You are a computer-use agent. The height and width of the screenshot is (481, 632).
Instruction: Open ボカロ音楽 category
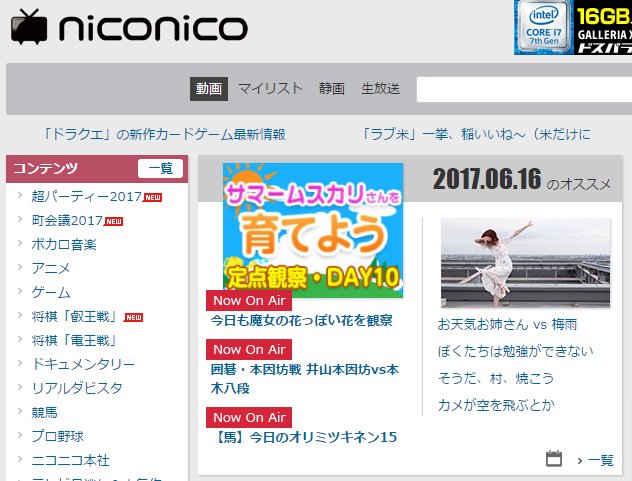(64, 244)
